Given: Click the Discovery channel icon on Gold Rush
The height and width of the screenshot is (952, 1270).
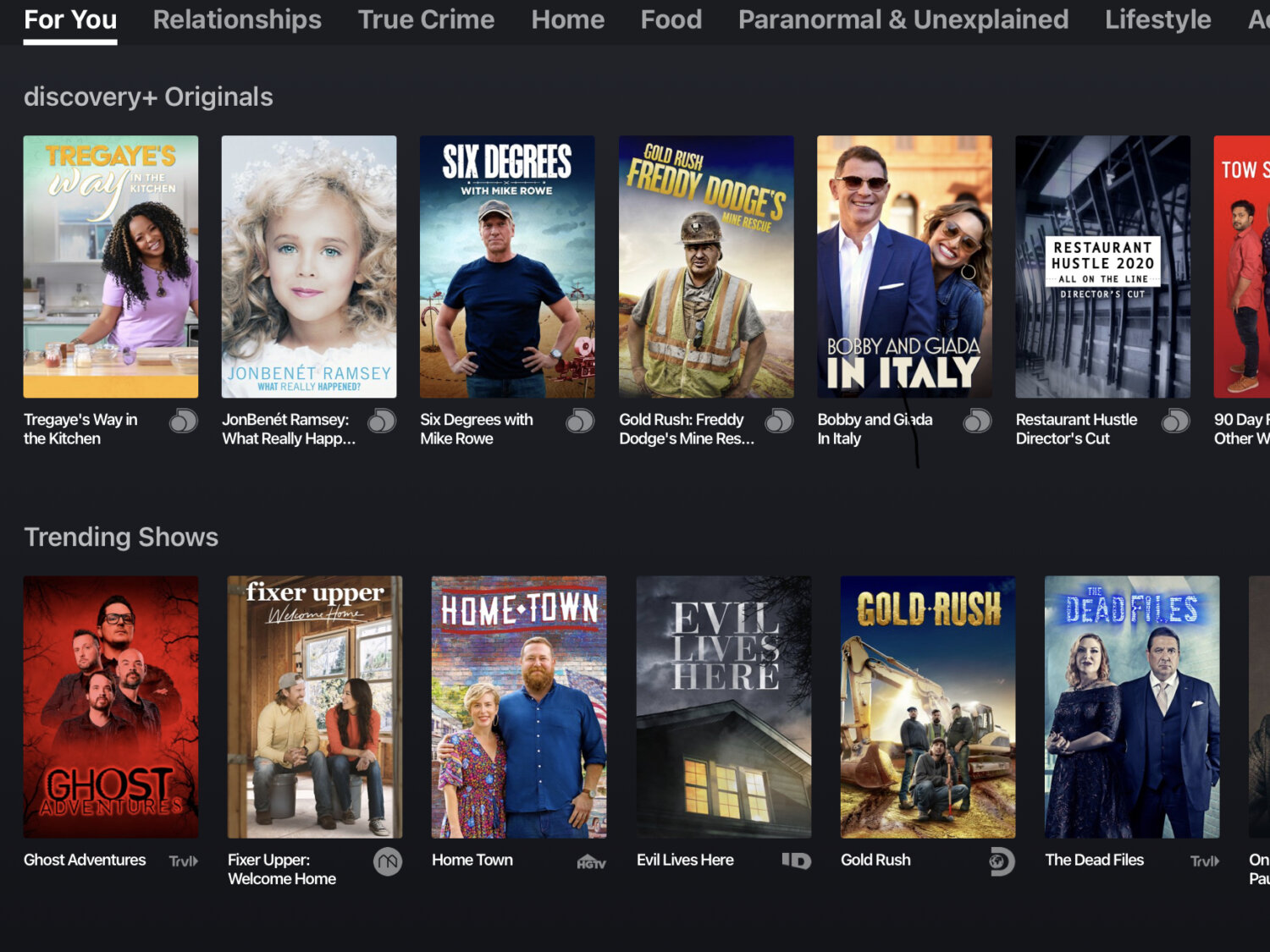Looking at the screenshot, I should pos(1001,861).
